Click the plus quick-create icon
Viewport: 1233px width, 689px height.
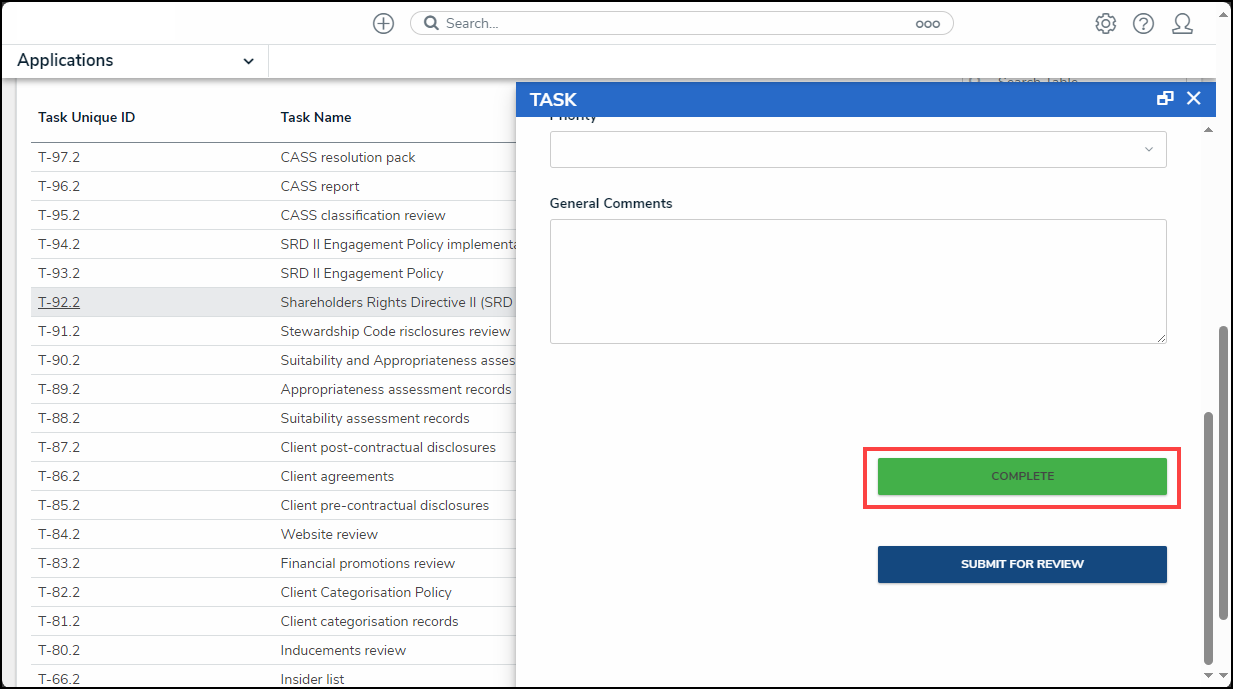(383, 23)
